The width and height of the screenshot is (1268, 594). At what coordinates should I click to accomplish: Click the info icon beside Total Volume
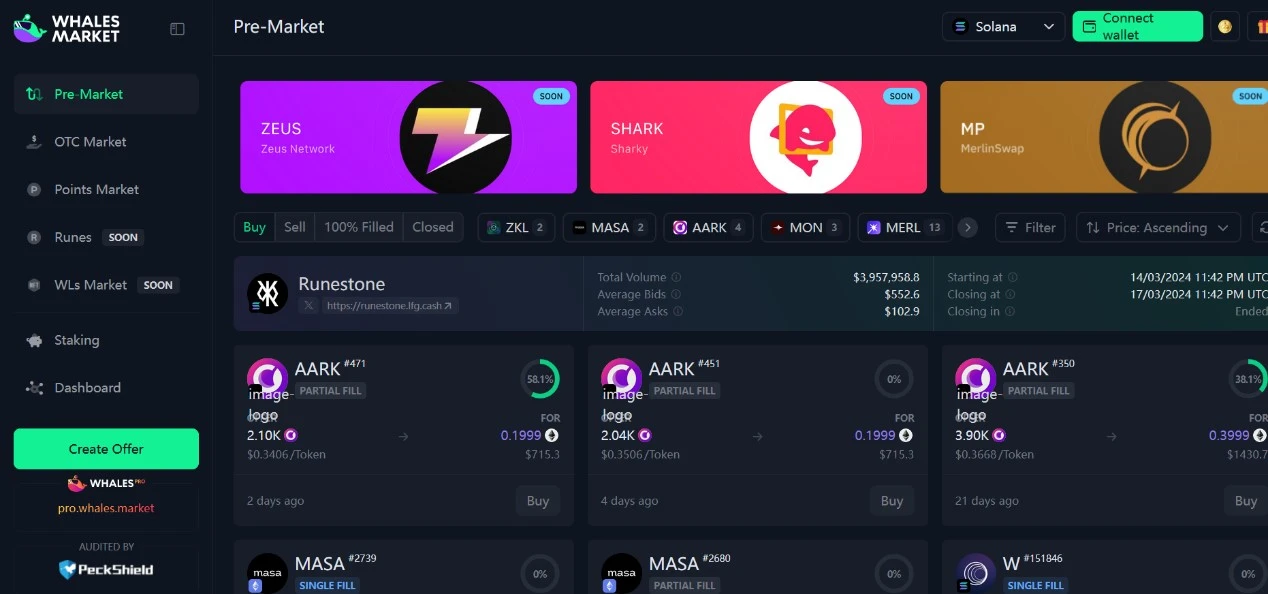tap(676, 277)
